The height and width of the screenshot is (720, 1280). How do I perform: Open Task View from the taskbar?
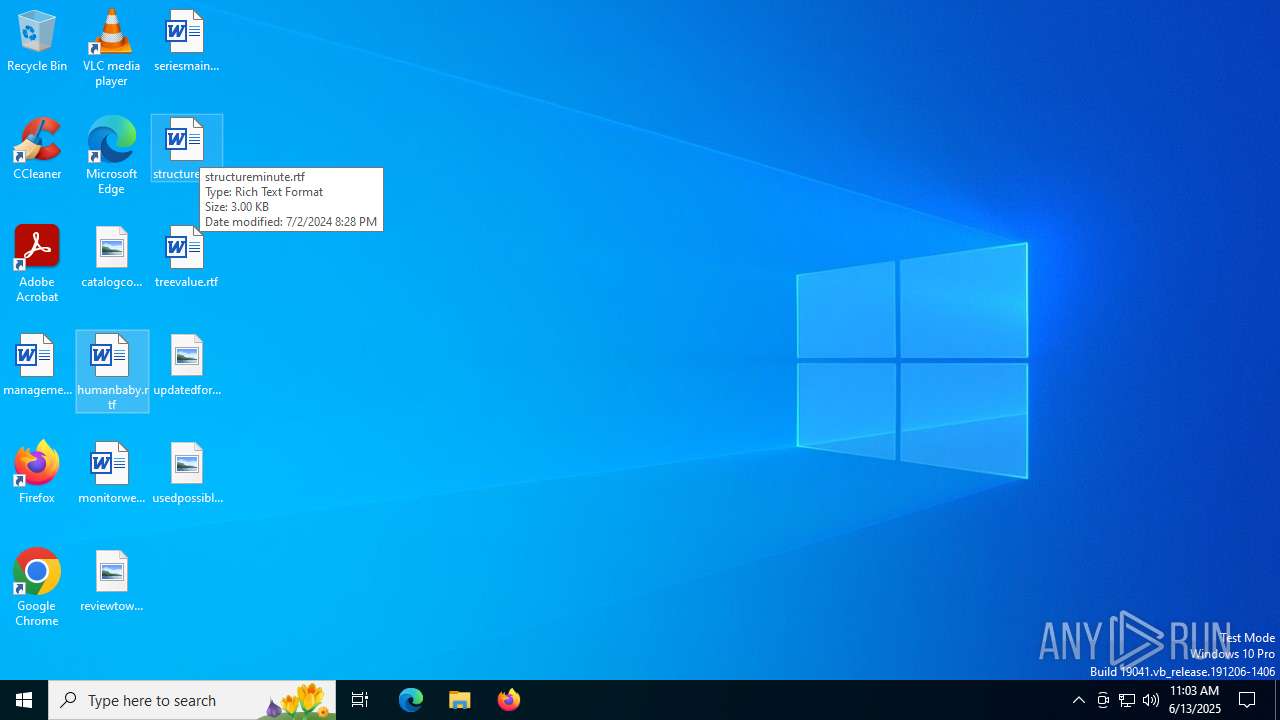[x=360, y=700]
